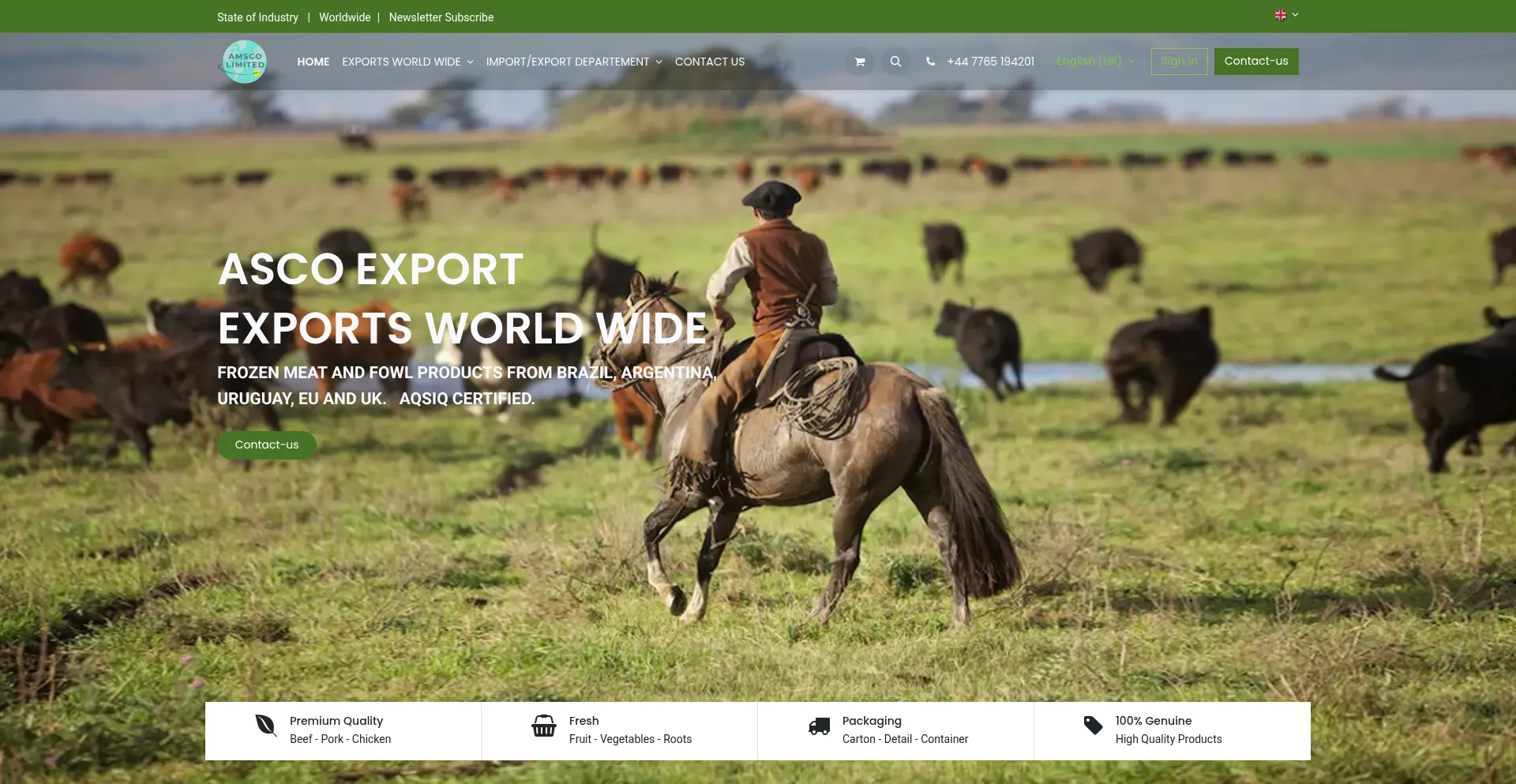Image resolution: width=1516 pixels, height=784 pixels.
Task: Click the 100% Genuine tag icon
Action: (x=1093, y=725)
